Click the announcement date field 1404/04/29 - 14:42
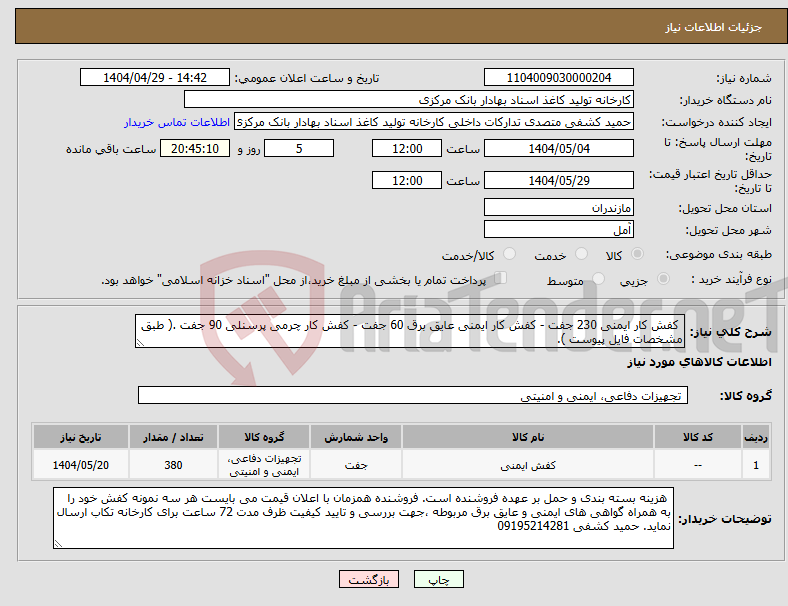The width and height of the screenshot is (788, 606). click(155, 77)
